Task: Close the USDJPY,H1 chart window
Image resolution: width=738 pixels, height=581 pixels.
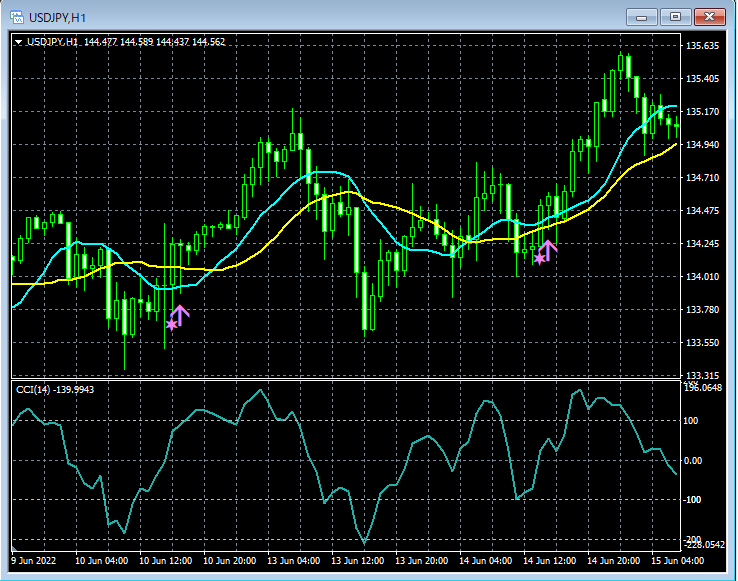Action: [x=710, y=17]
